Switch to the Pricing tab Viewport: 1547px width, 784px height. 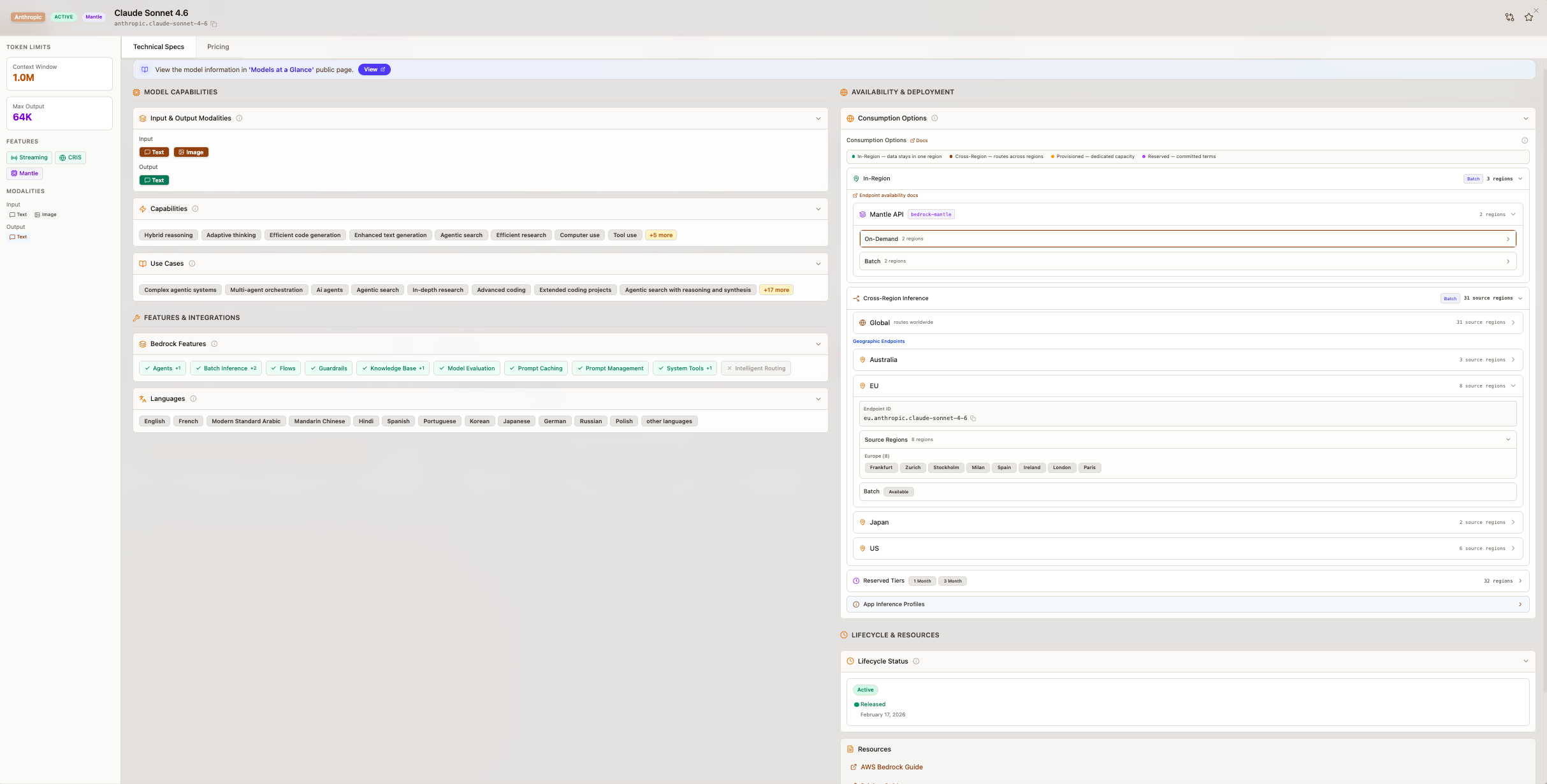(x=218, y=47)
